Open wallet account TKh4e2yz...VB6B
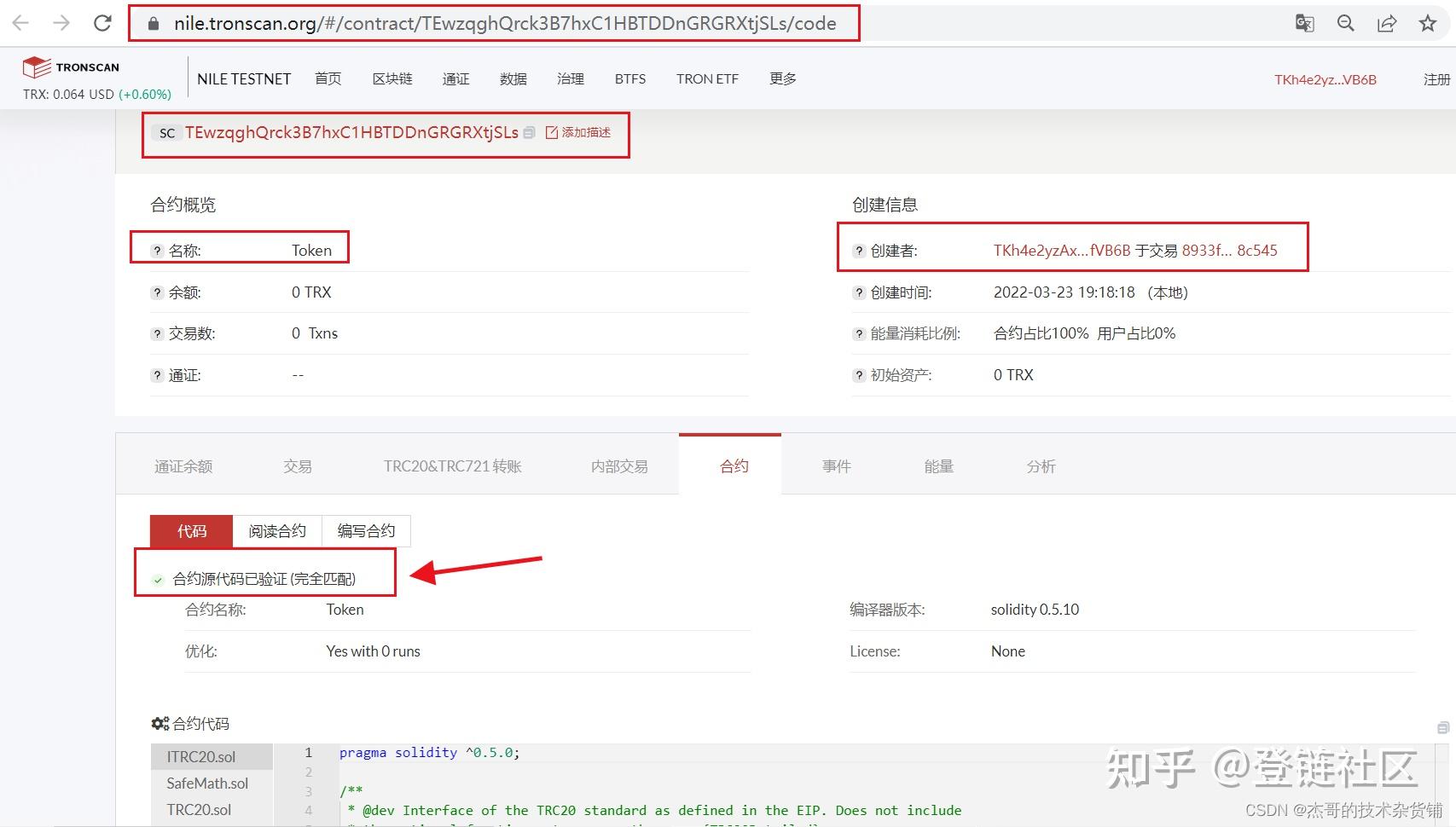The width and height of the screenshot is (1456, 827). [1325, 79]
